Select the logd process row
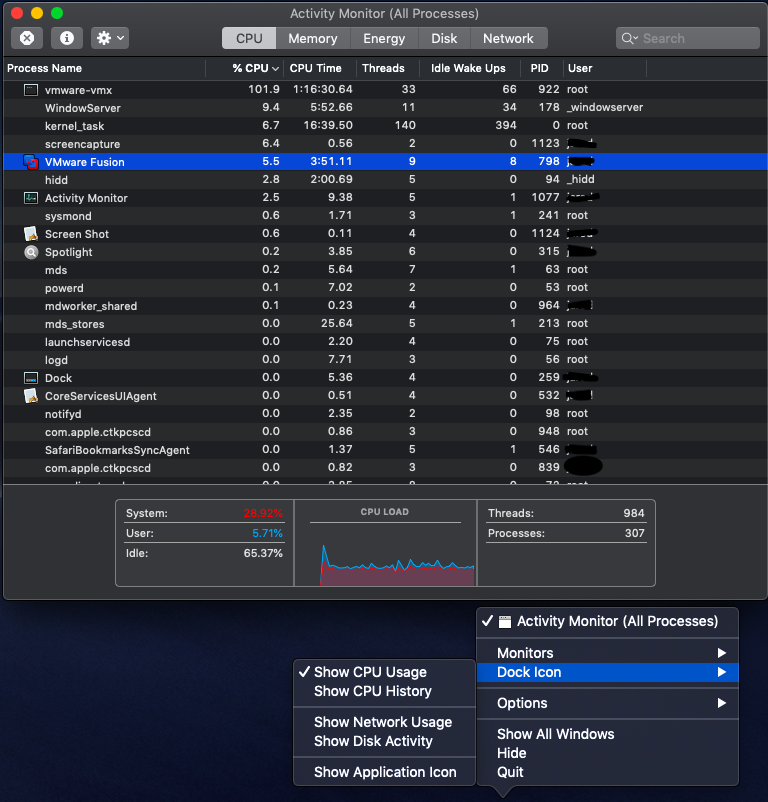Screen dimensions: 768x802 coord(386,360)
